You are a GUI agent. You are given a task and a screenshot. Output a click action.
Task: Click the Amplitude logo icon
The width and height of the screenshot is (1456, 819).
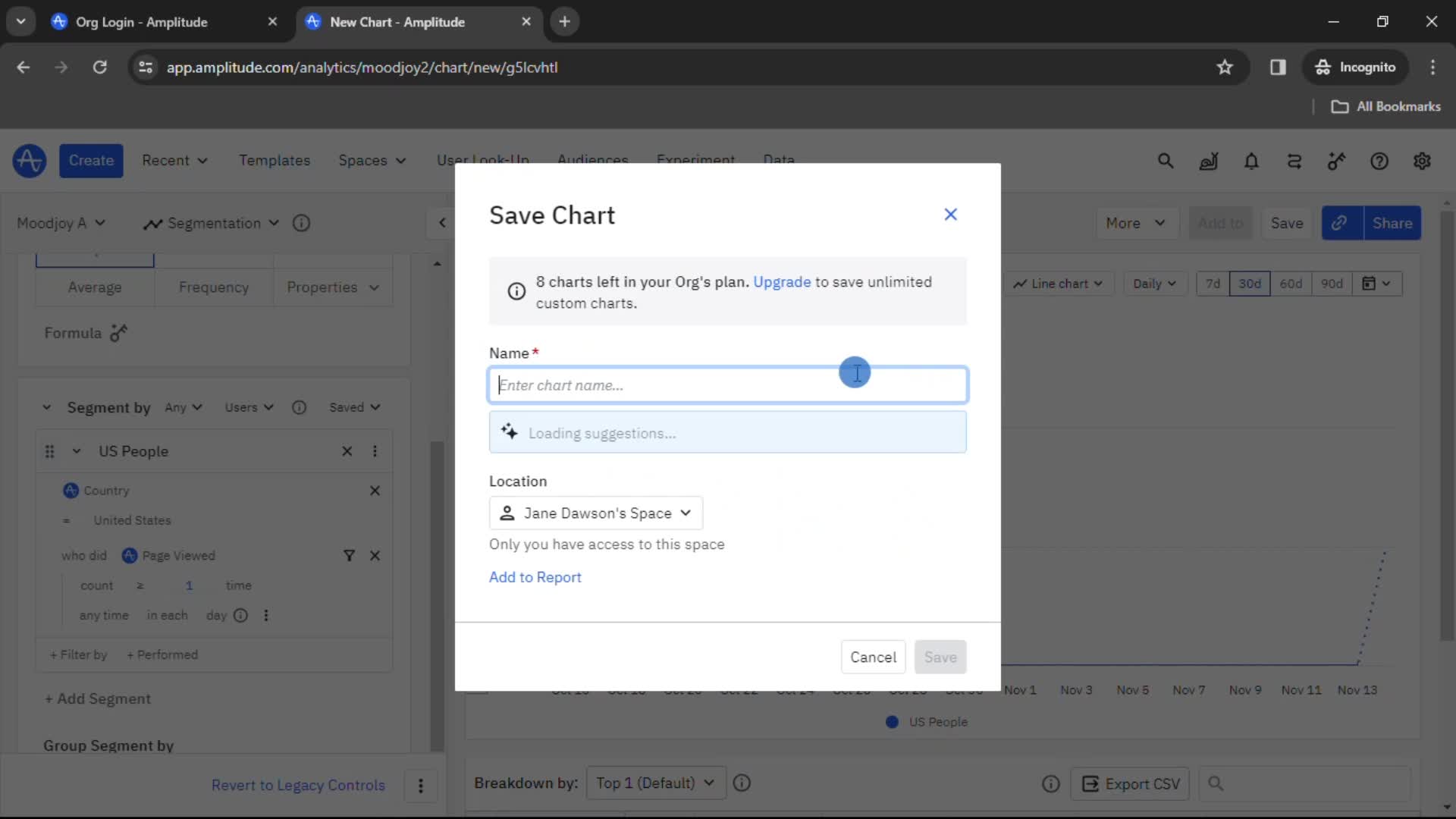[29, 160]
